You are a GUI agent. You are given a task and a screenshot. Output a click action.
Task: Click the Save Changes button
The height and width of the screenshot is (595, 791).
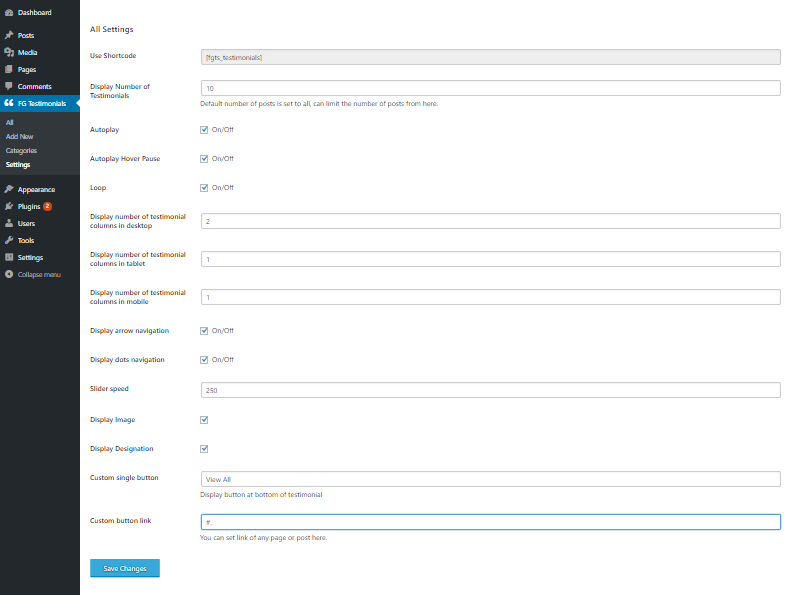pos(125,568)
